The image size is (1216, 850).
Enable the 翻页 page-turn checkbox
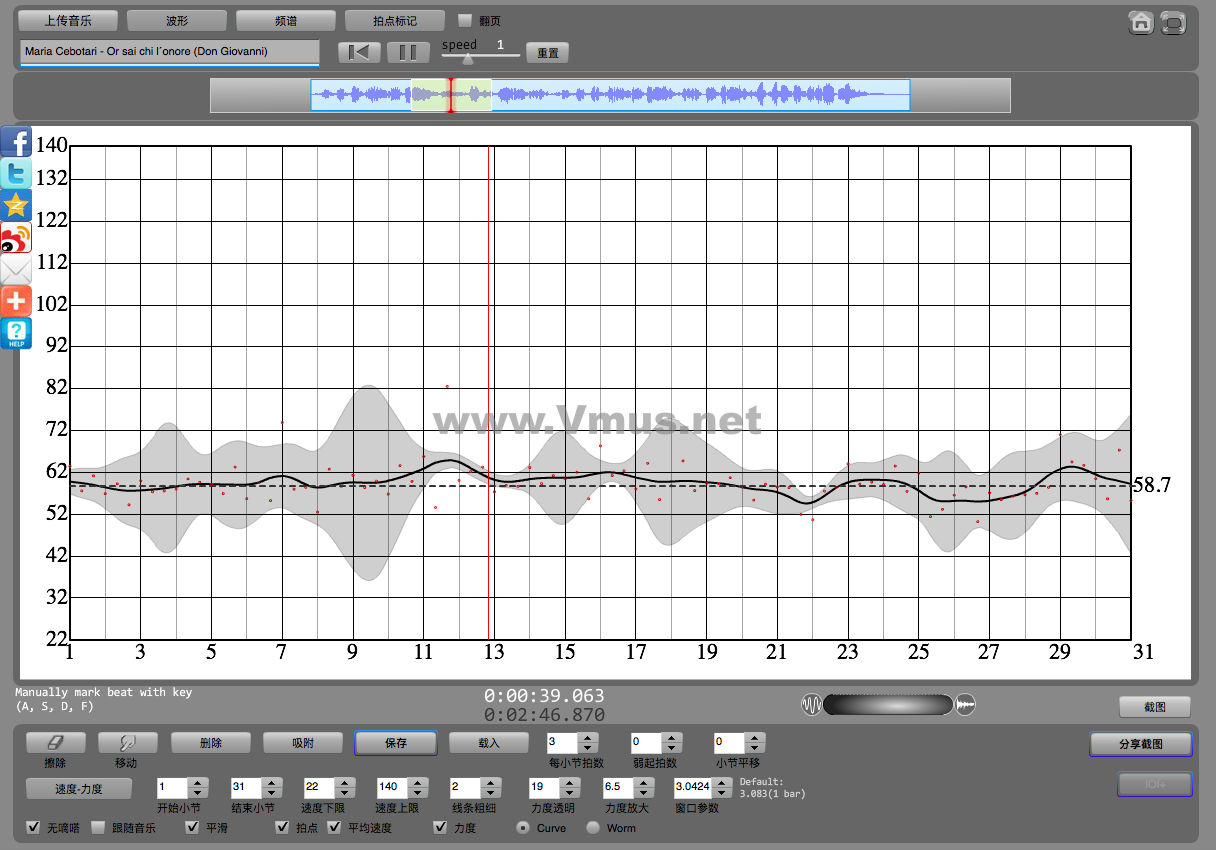pyautogui.click(x=465, y=20)
